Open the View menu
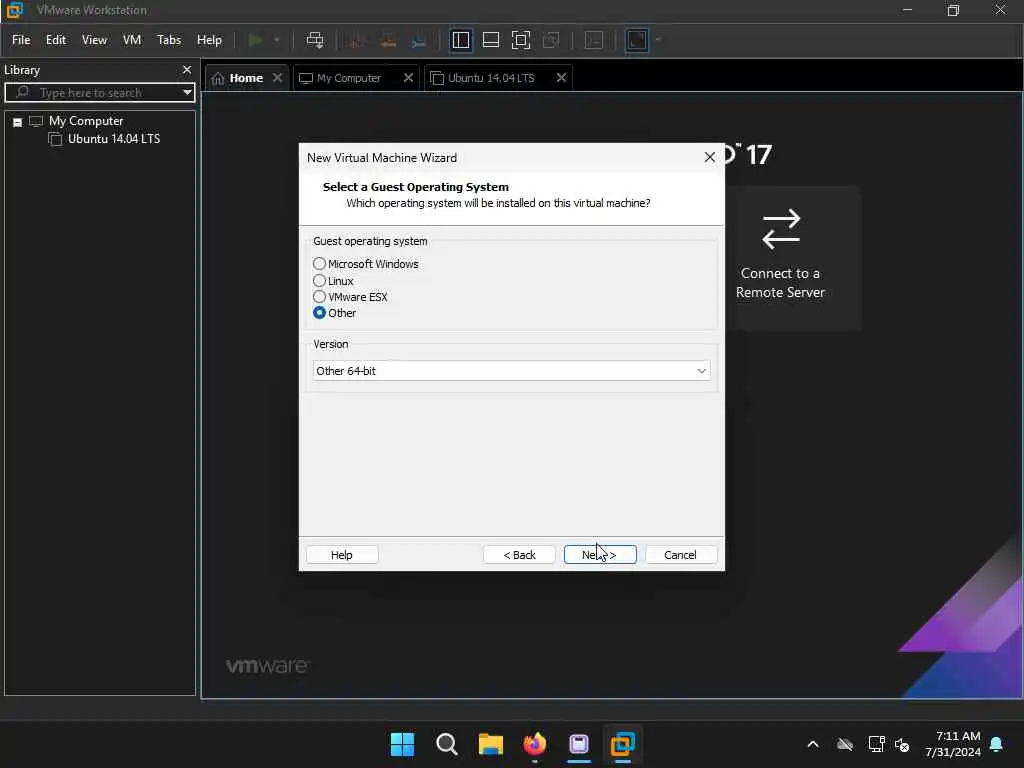This screenshot has width=1024, height=768. [94, 40]
